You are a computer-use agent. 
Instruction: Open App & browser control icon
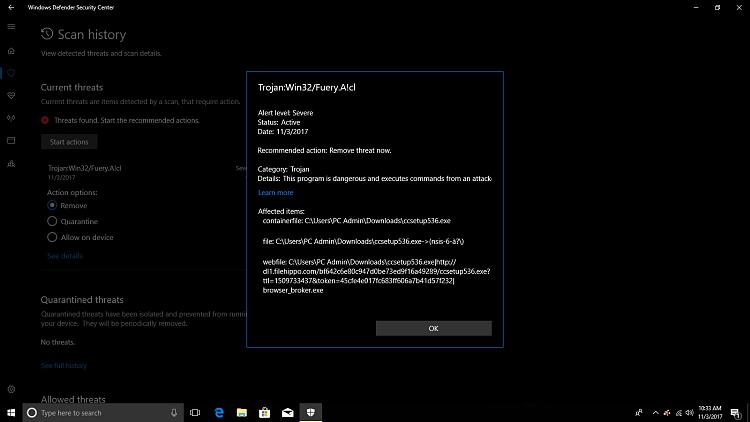(x=11, y=141)
